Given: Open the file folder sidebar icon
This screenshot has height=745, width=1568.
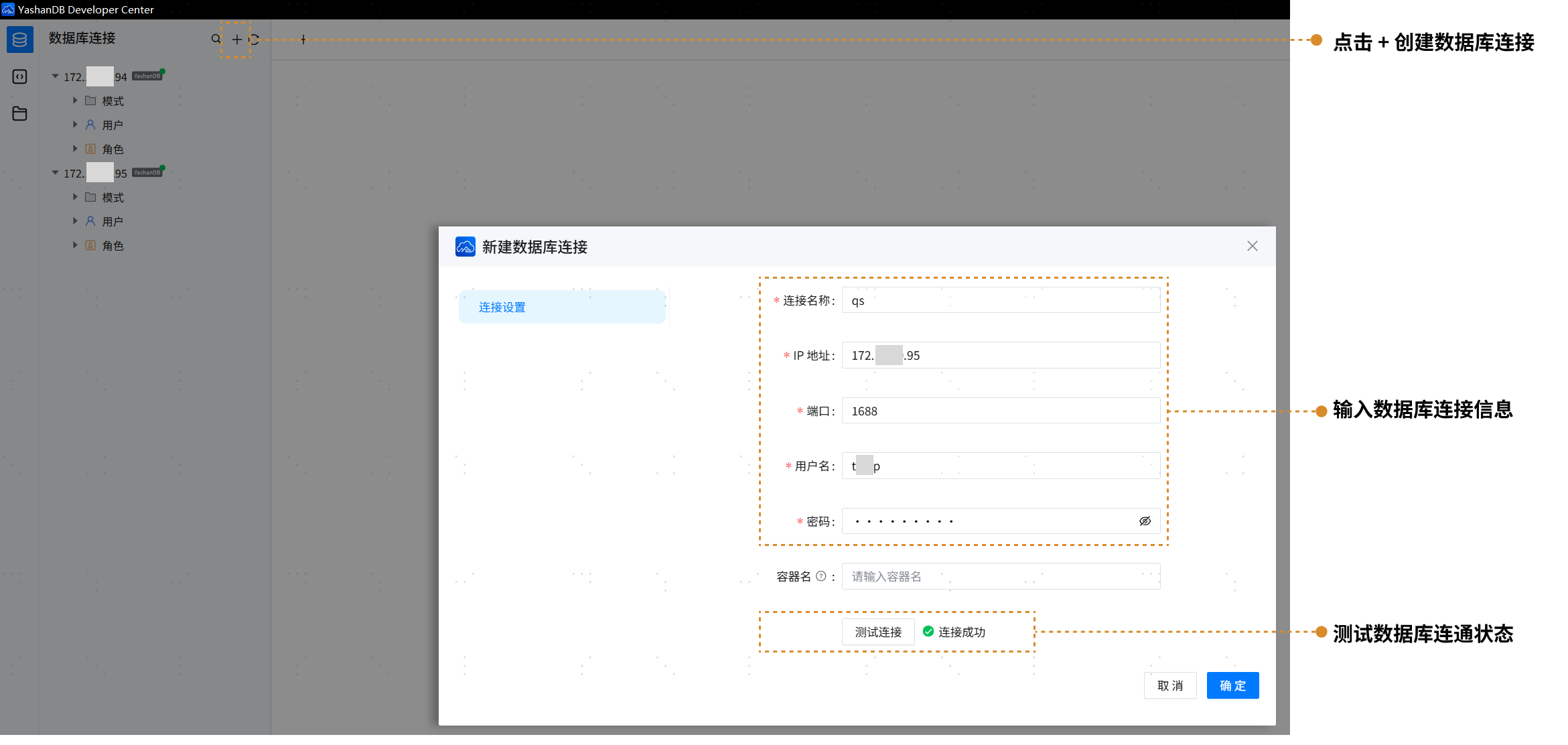Looking at the screenshot, I should point(19,114).
